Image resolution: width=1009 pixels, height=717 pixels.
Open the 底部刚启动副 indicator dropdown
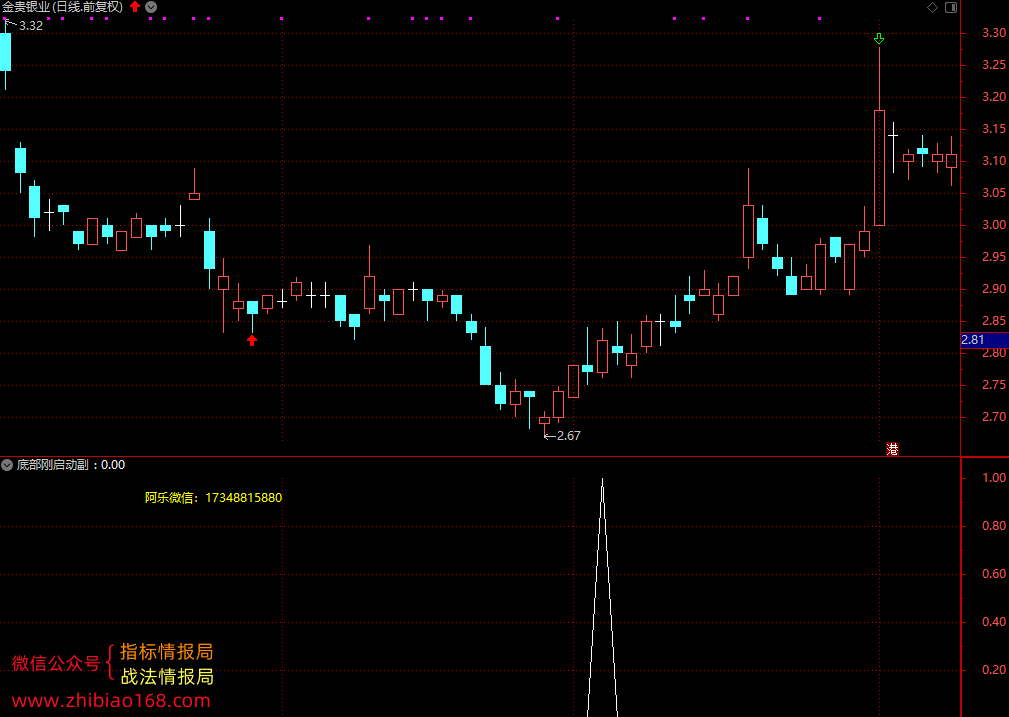[x=7, y=465]
